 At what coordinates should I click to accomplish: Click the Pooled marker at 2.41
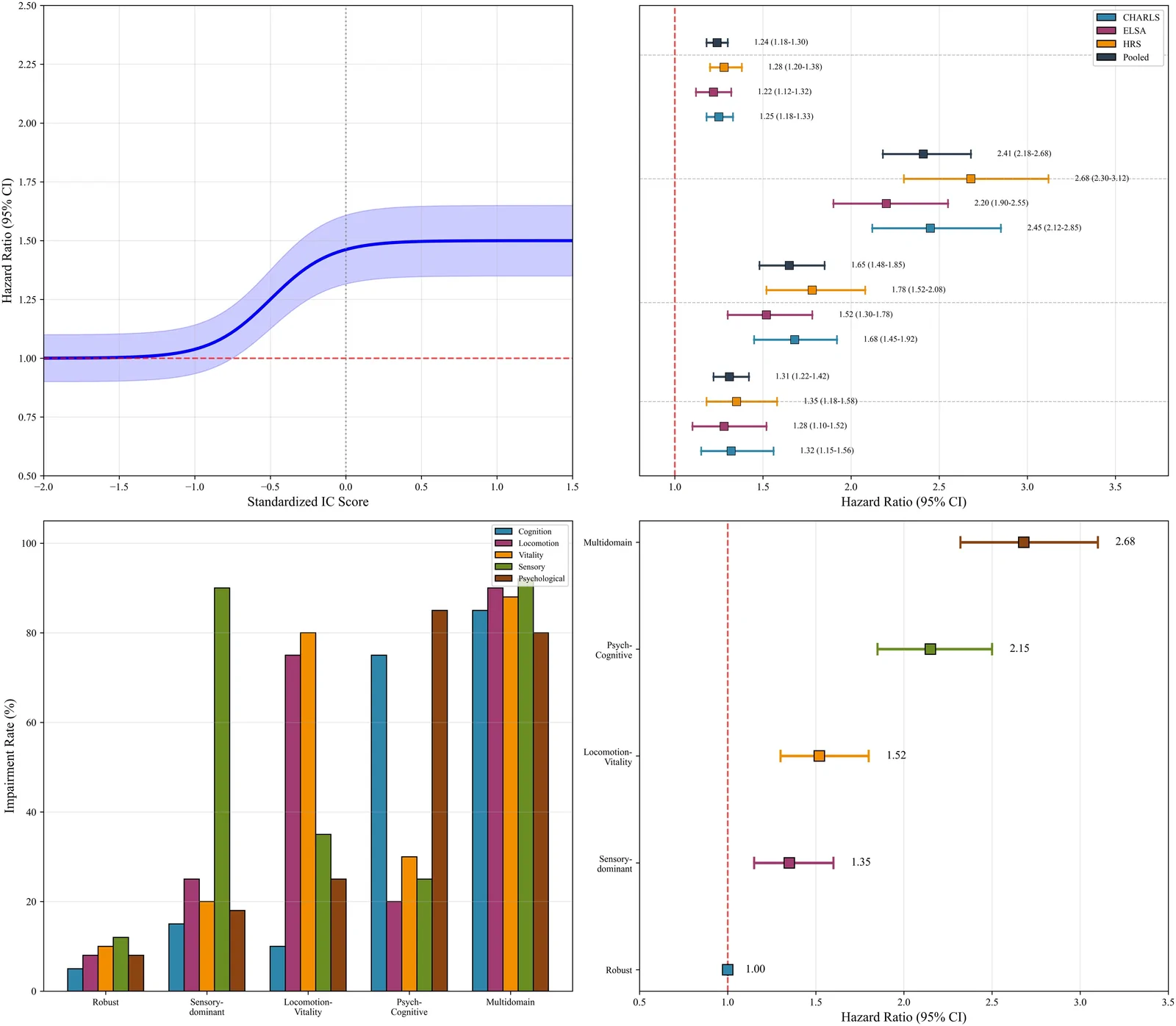tap(923, 154)
